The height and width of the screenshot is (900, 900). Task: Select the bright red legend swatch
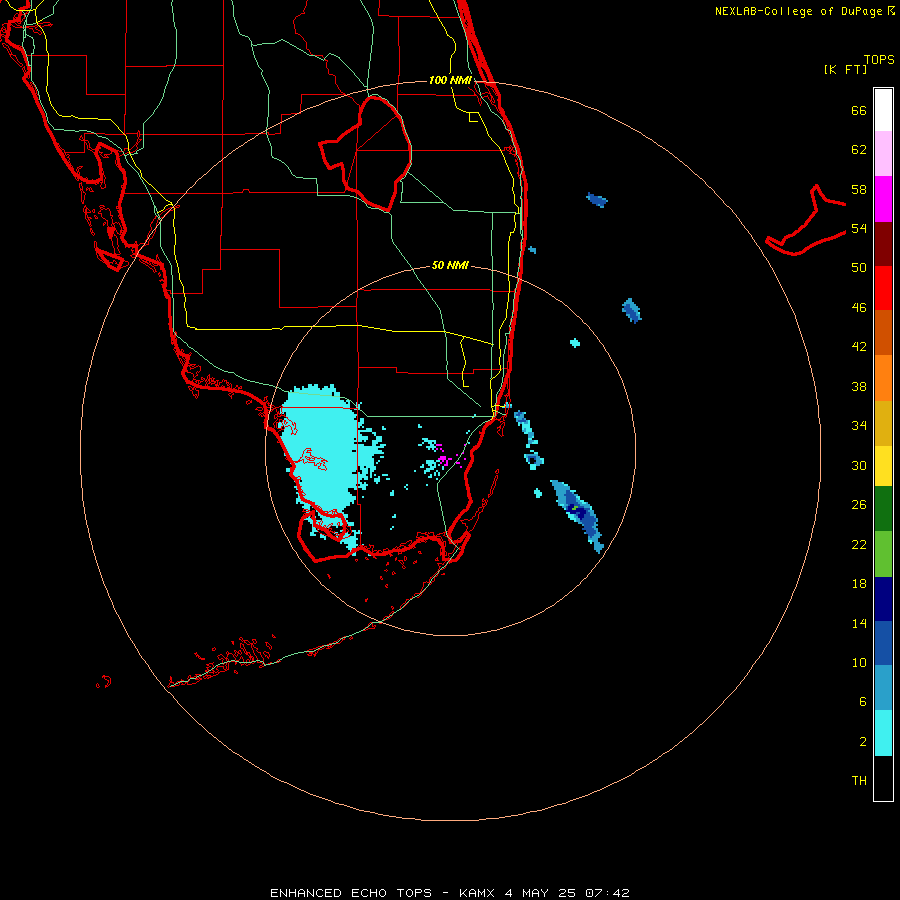click(883, 288)
